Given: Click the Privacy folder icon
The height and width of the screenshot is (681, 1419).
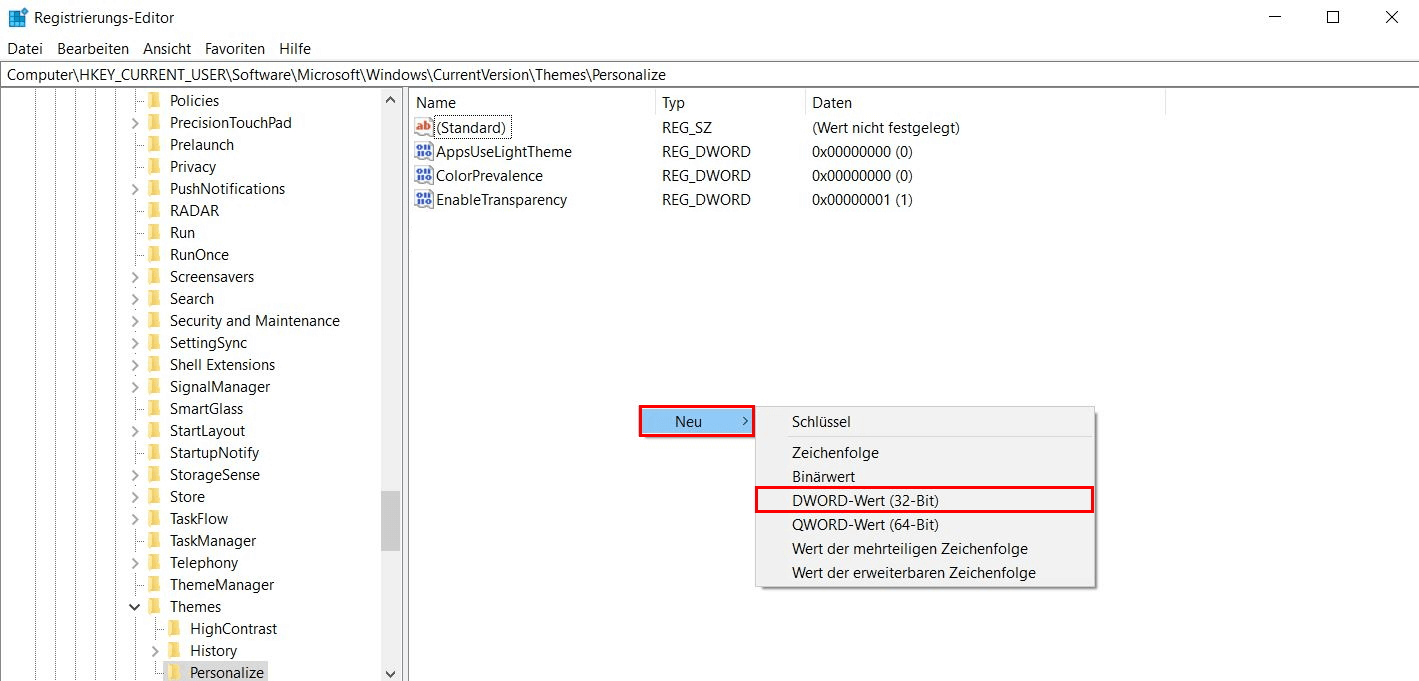Looking at the screenshot, I should click(x=154, y=166).
